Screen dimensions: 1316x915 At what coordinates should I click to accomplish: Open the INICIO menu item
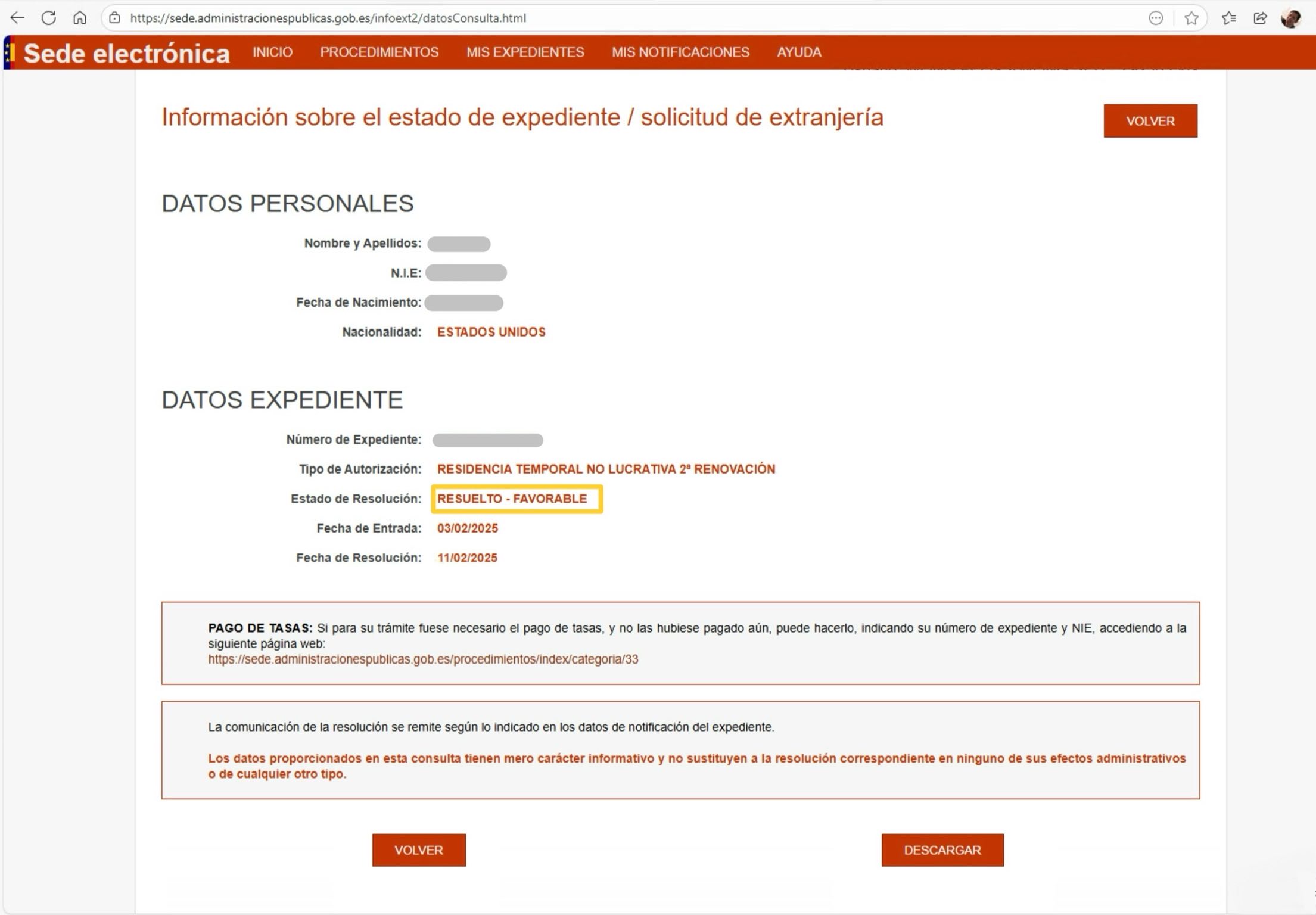coord(272,52)
